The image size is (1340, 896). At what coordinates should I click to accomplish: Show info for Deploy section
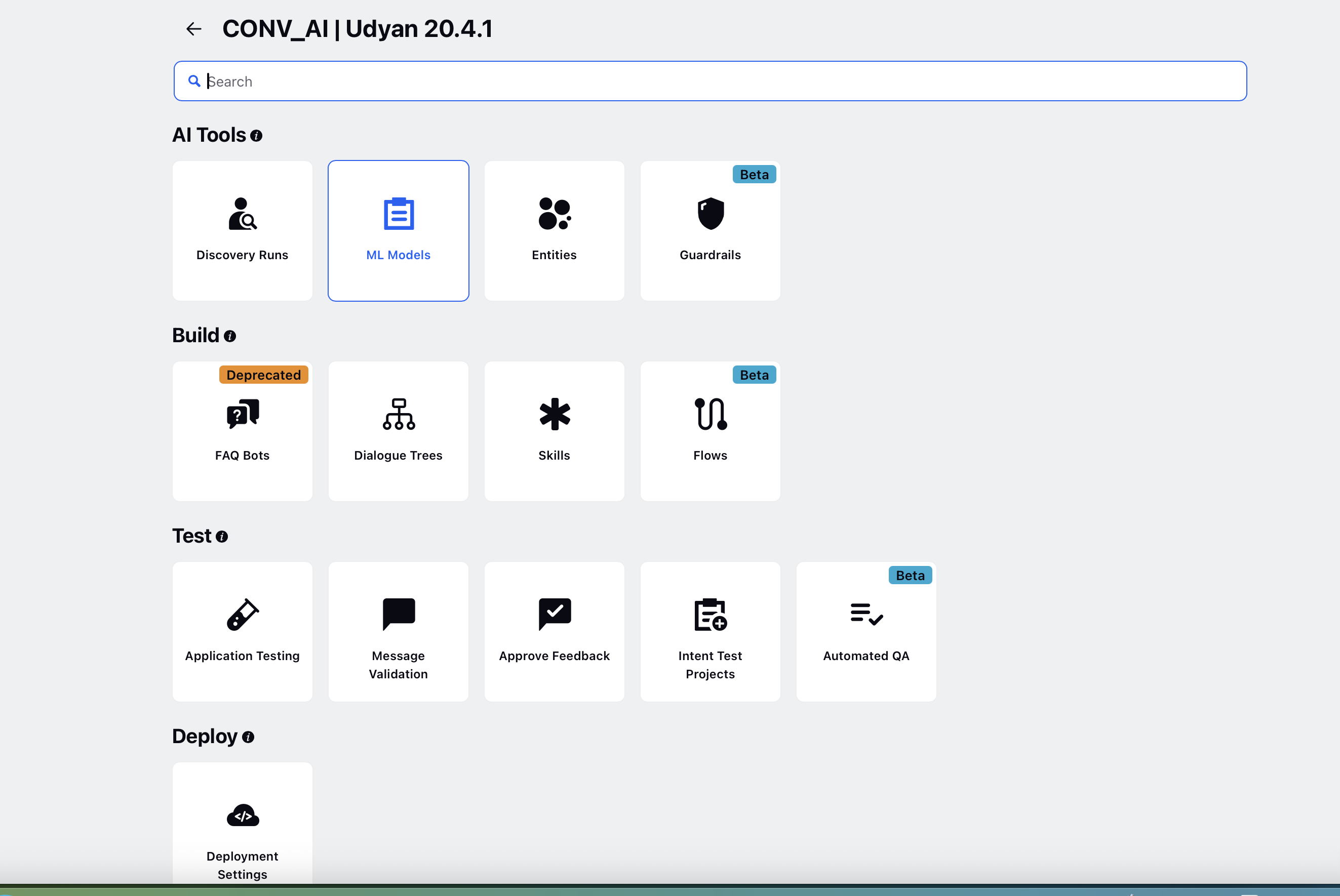[x=248, y=738]
